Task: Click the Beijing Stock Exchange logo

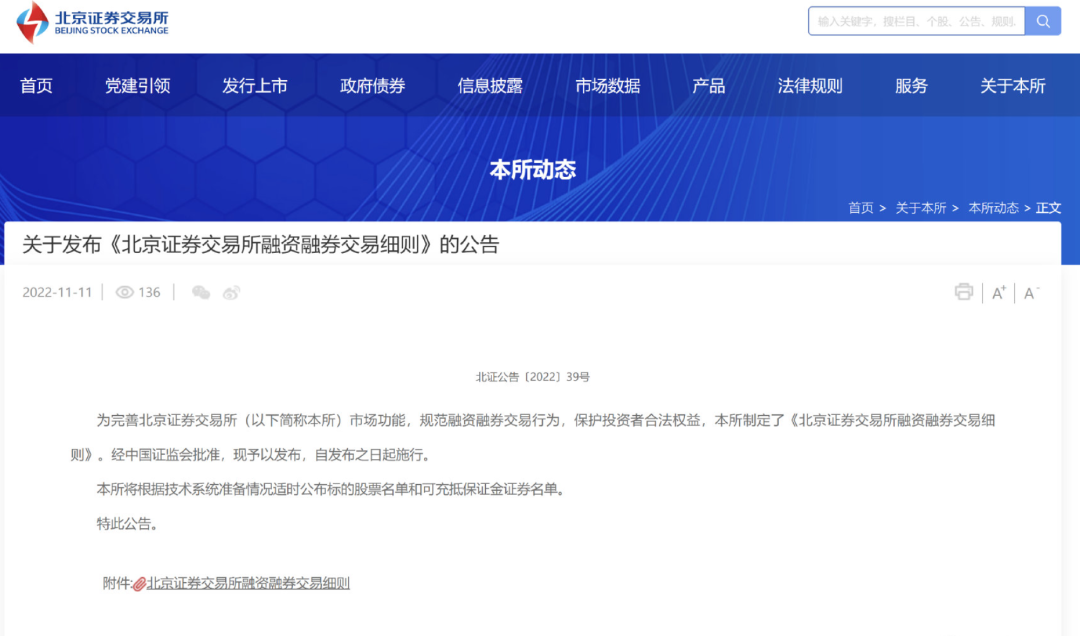Action: pos(92,23)
